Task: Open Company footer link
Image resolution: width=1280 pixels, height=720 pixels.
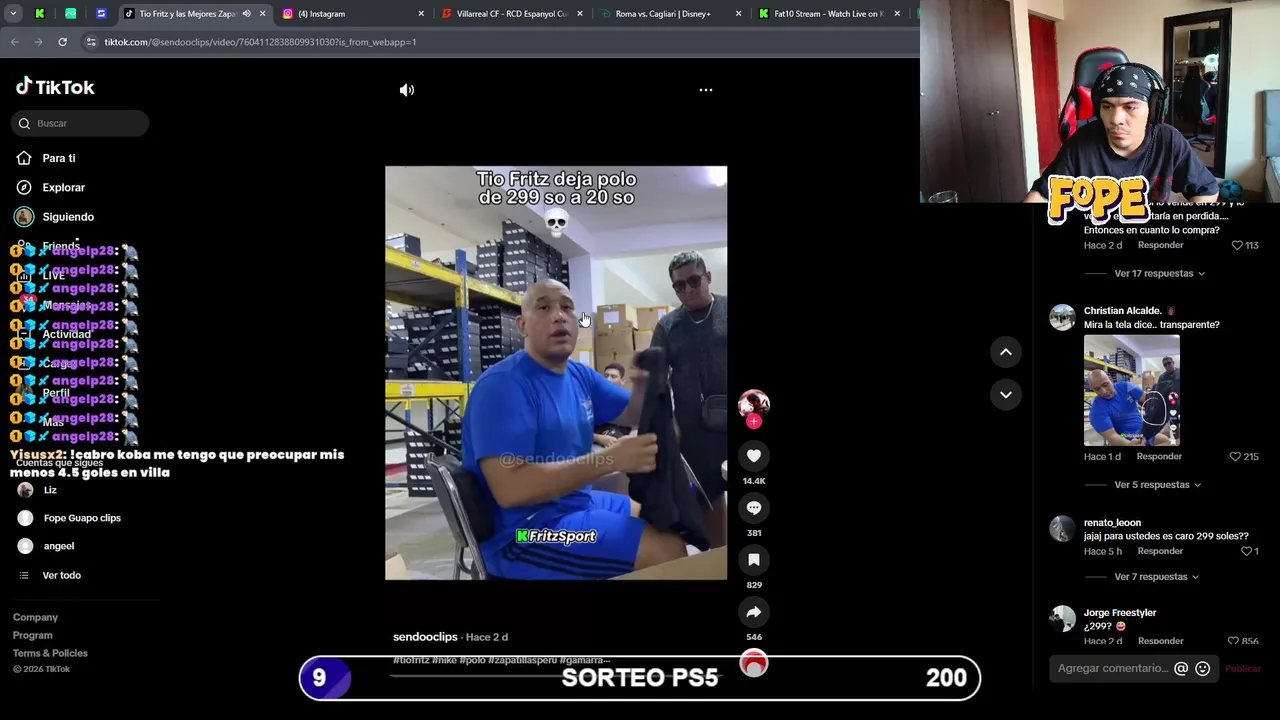Action: click(x=35, y=617)
